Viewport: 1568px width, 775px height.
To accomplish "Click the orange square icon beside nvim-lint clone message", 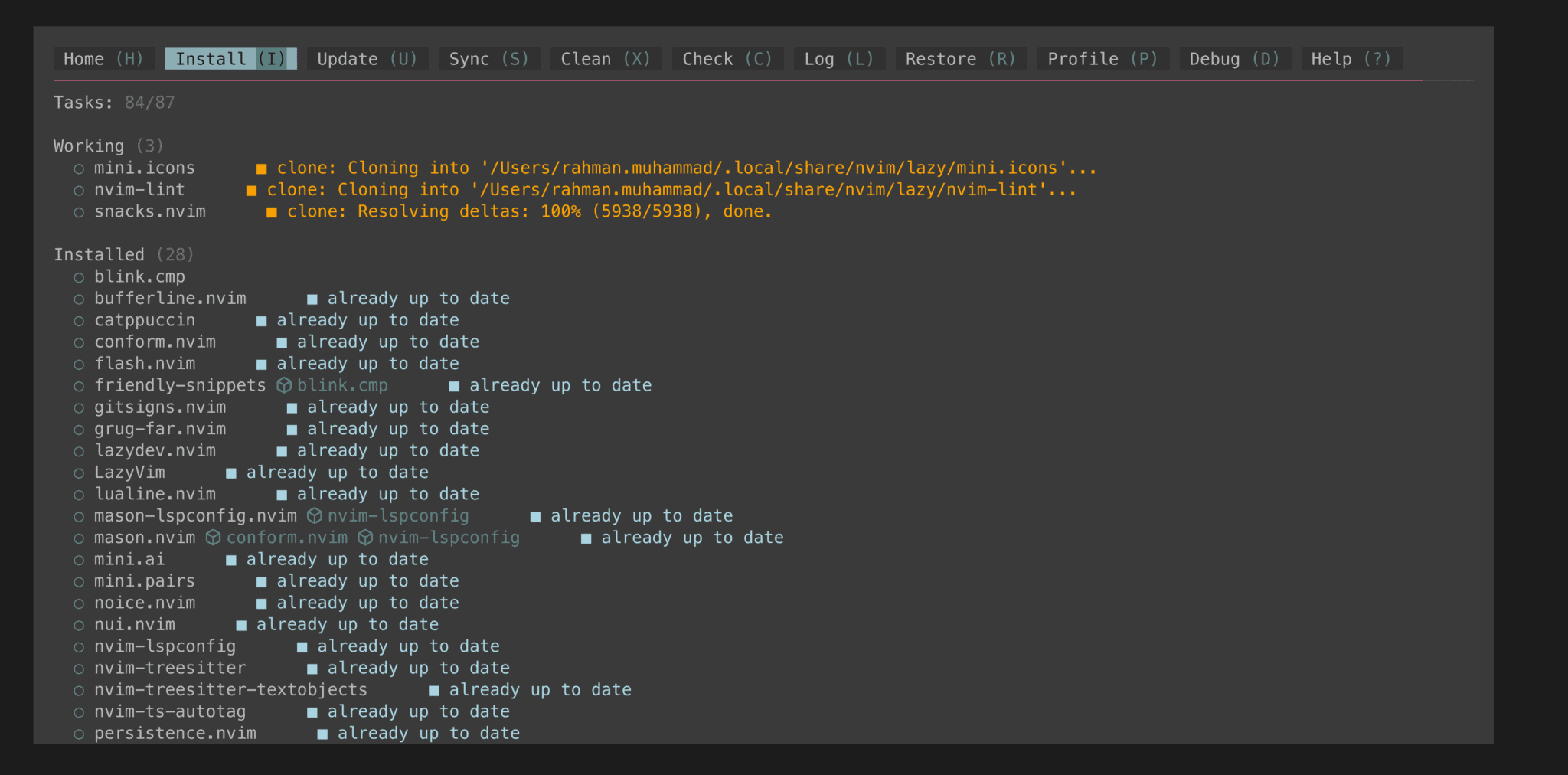I will tap(251, 189).
